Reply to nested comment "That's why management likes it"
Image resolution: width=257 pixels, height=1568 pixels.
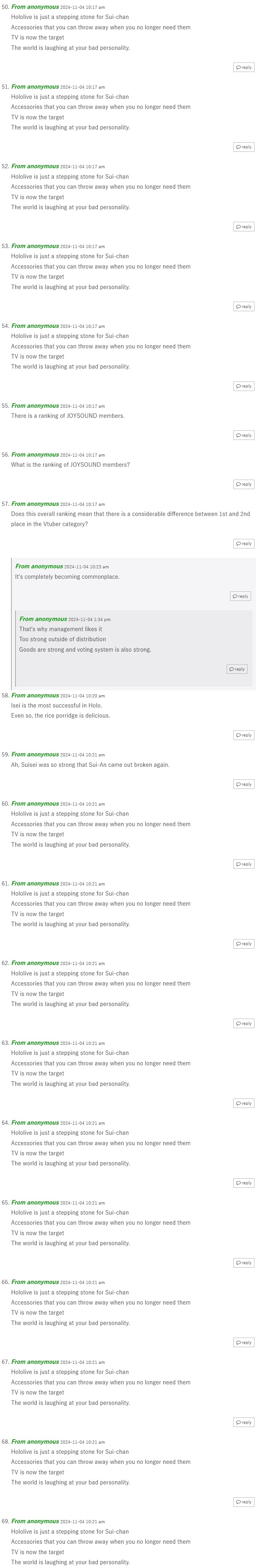[x=237, y=669]
